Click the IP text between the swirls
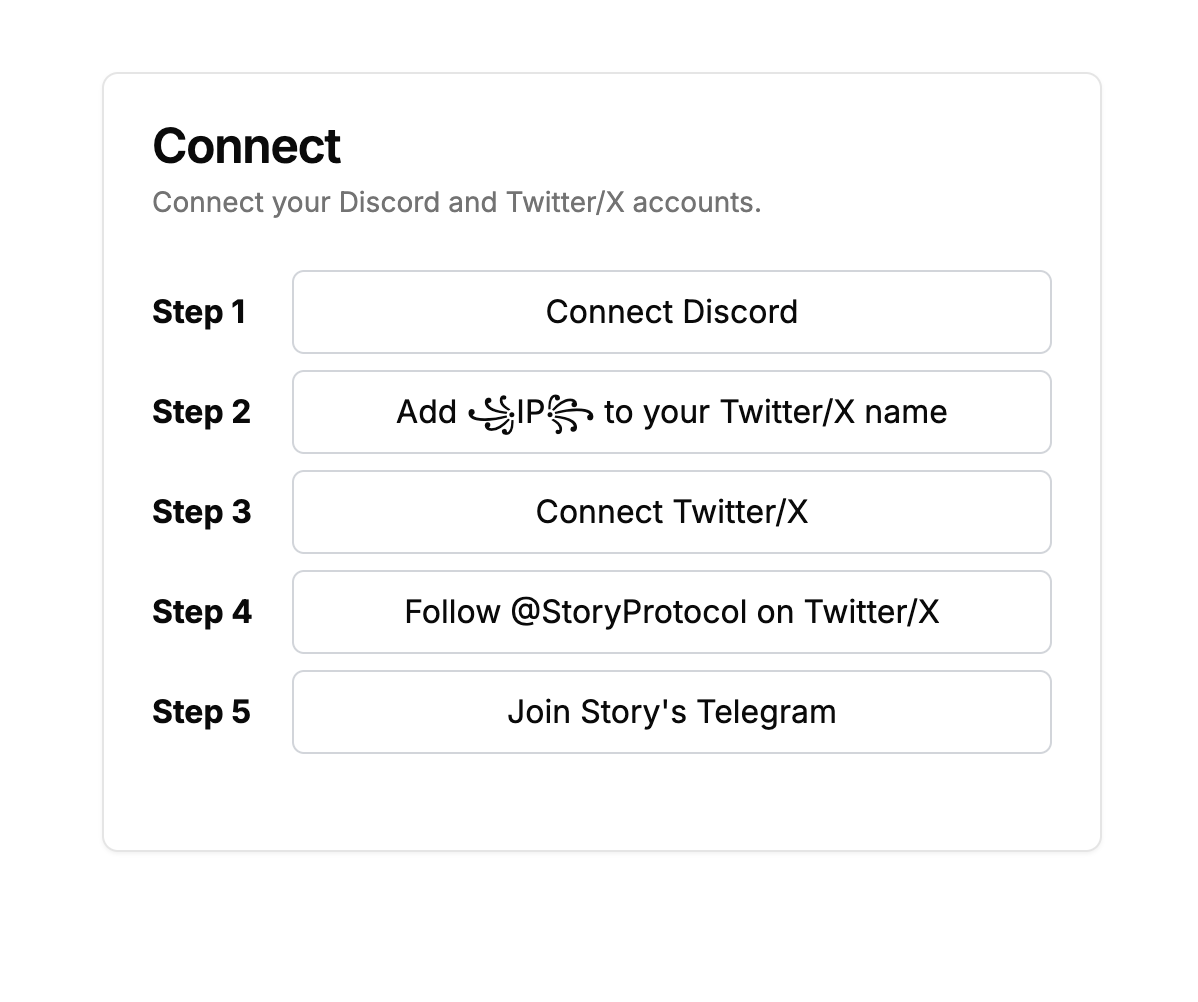1198x1002 pixels. coord(531,412)
